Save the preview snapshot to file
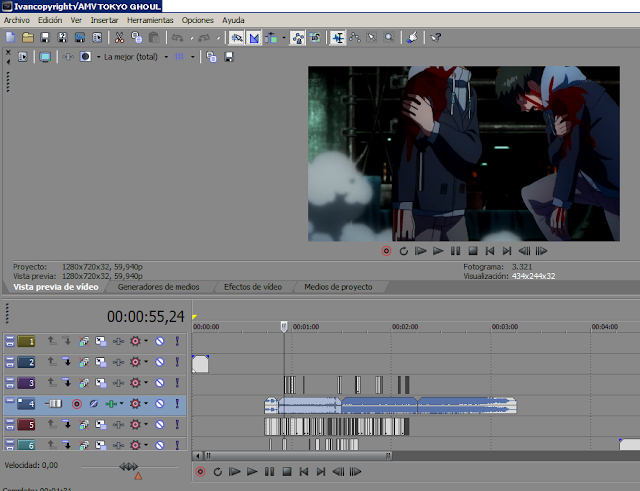640x491 pixels. click(229, 57)
